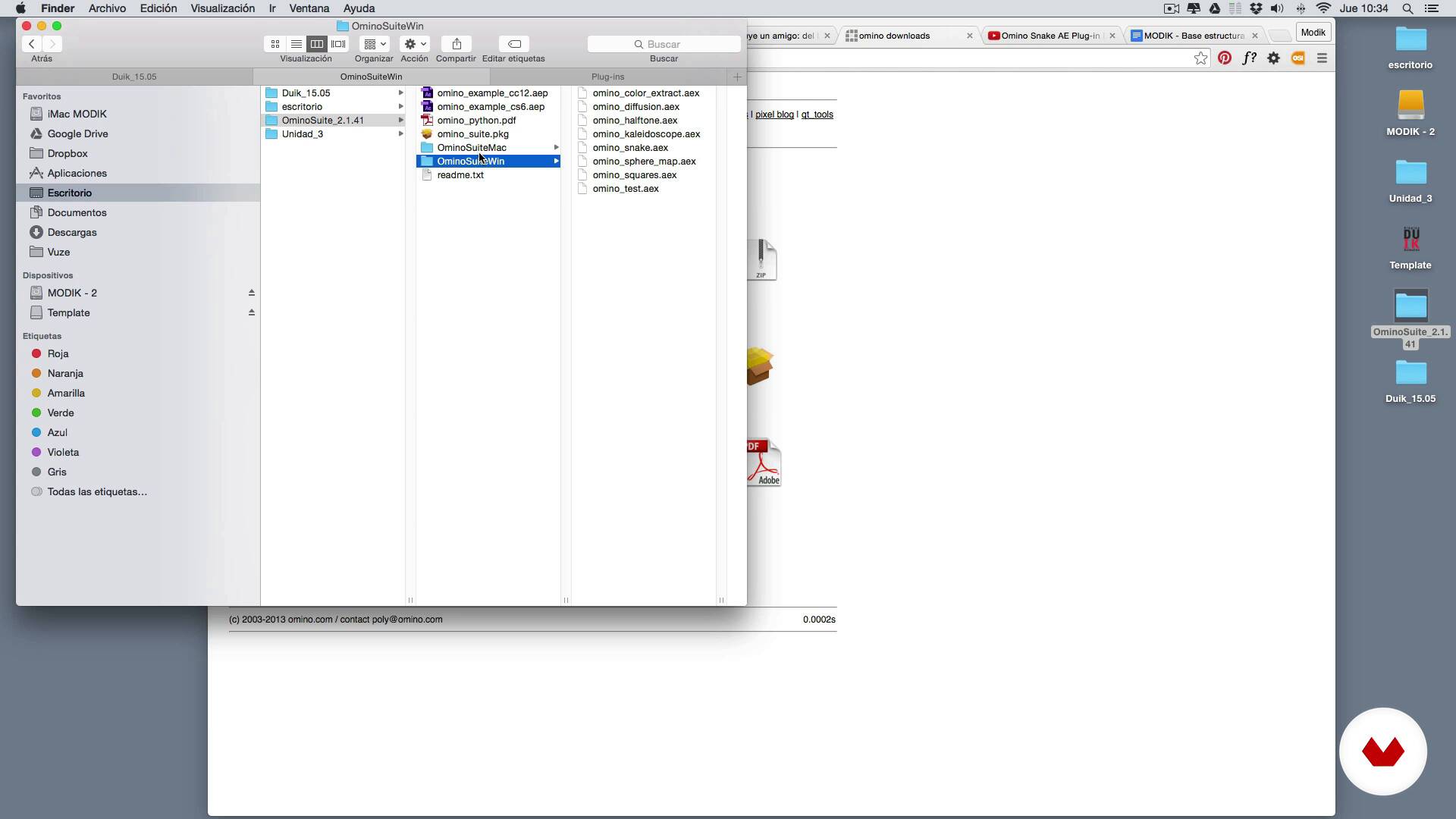Image resolution: width=1456 pixels, height=819 pixels.
Task: Eject the MODIK - 2 device
Action: click(252, 293)
